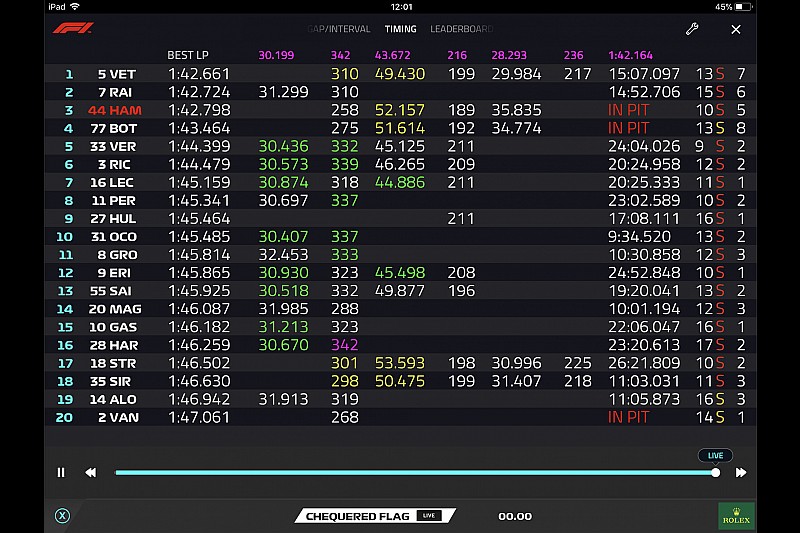Select the TIMING tab
800x533 pixels.
coord(401,29)
